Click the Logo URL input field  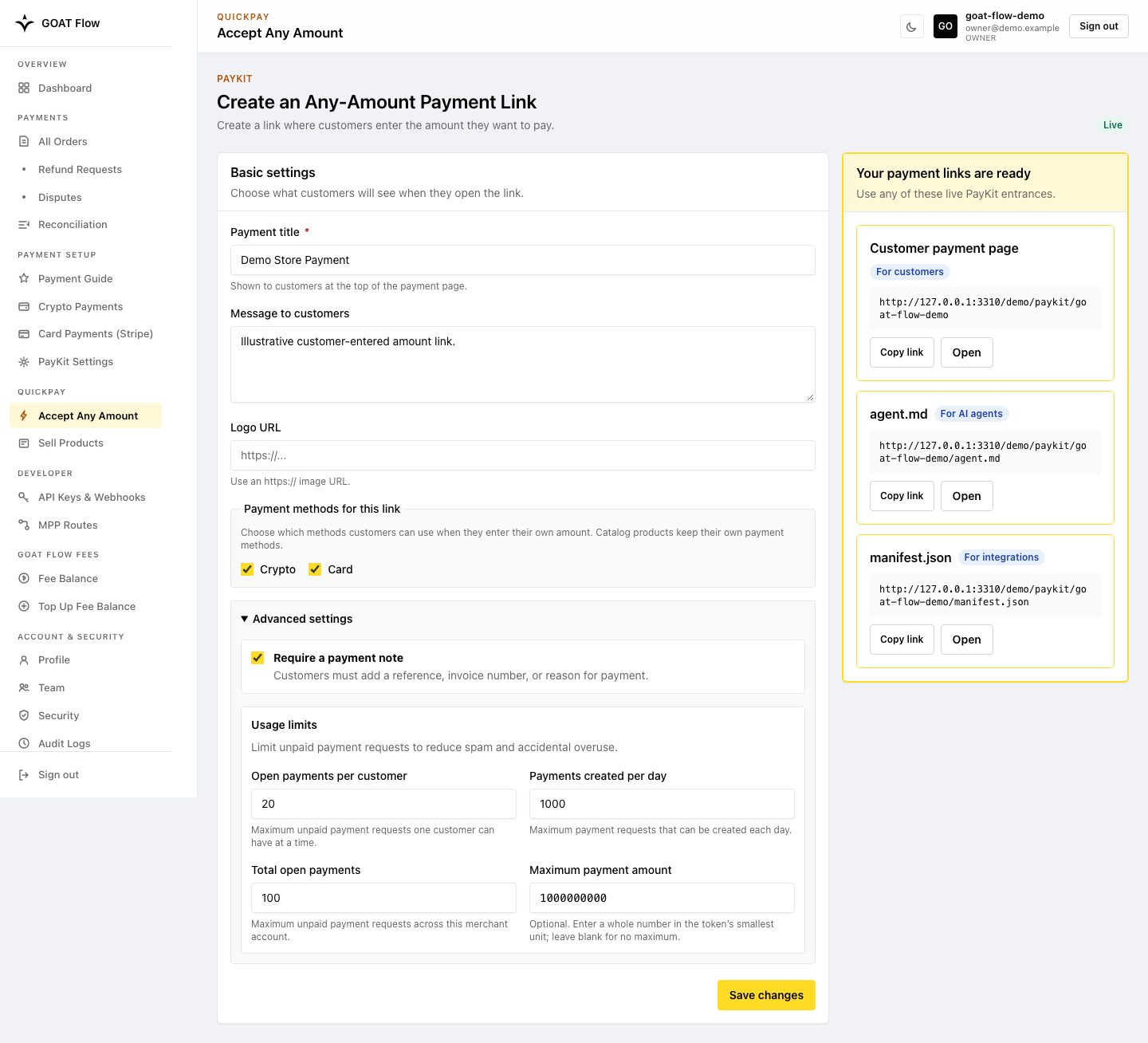pyautogui.click(x=523, y=455)
